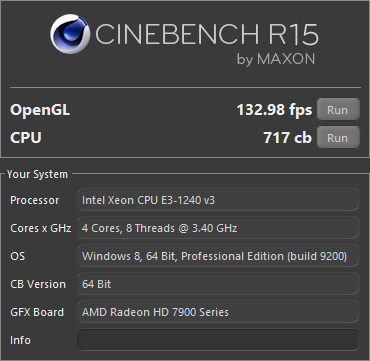Run the CPU benchmark

(338, 137)
